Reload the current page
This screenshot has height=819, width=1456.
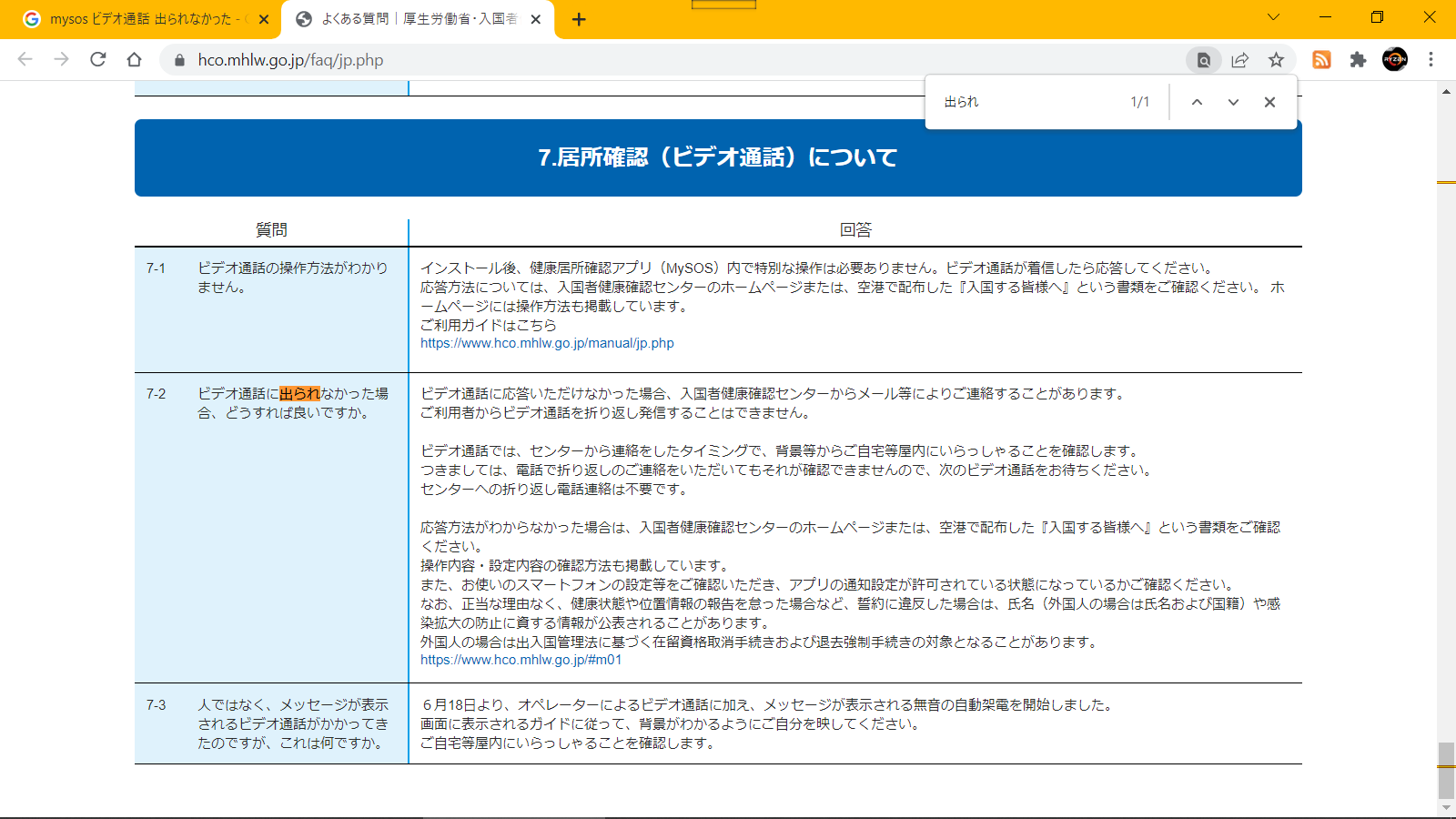click(97, 59)
